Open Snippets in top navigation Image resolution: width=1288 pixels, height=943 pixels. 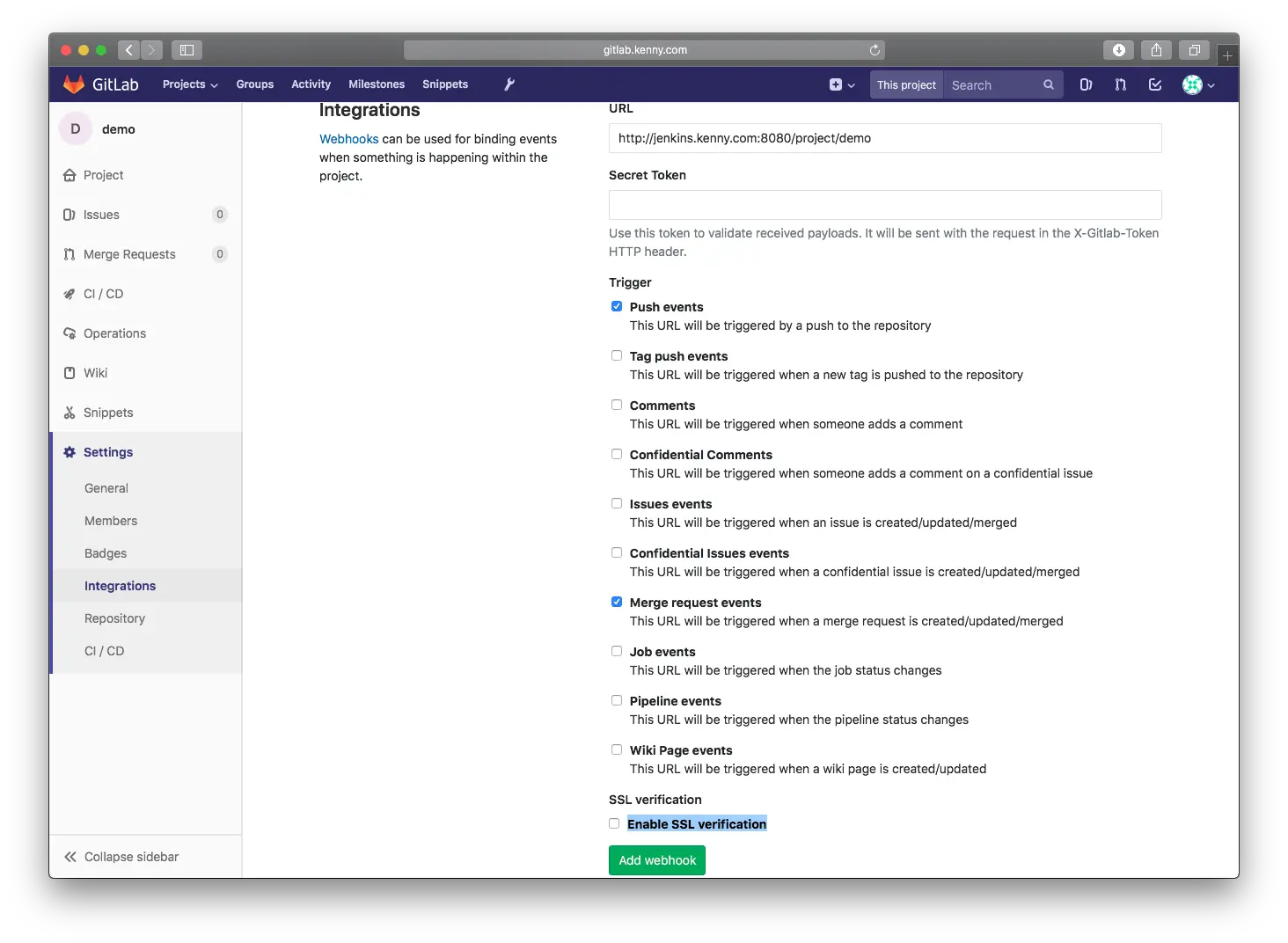click(445, 84)
